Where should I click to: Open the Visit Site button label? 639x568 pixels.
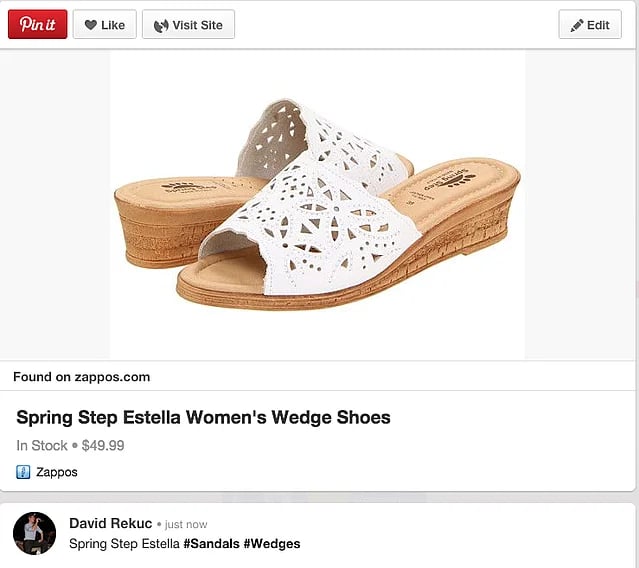pos(197,25)
